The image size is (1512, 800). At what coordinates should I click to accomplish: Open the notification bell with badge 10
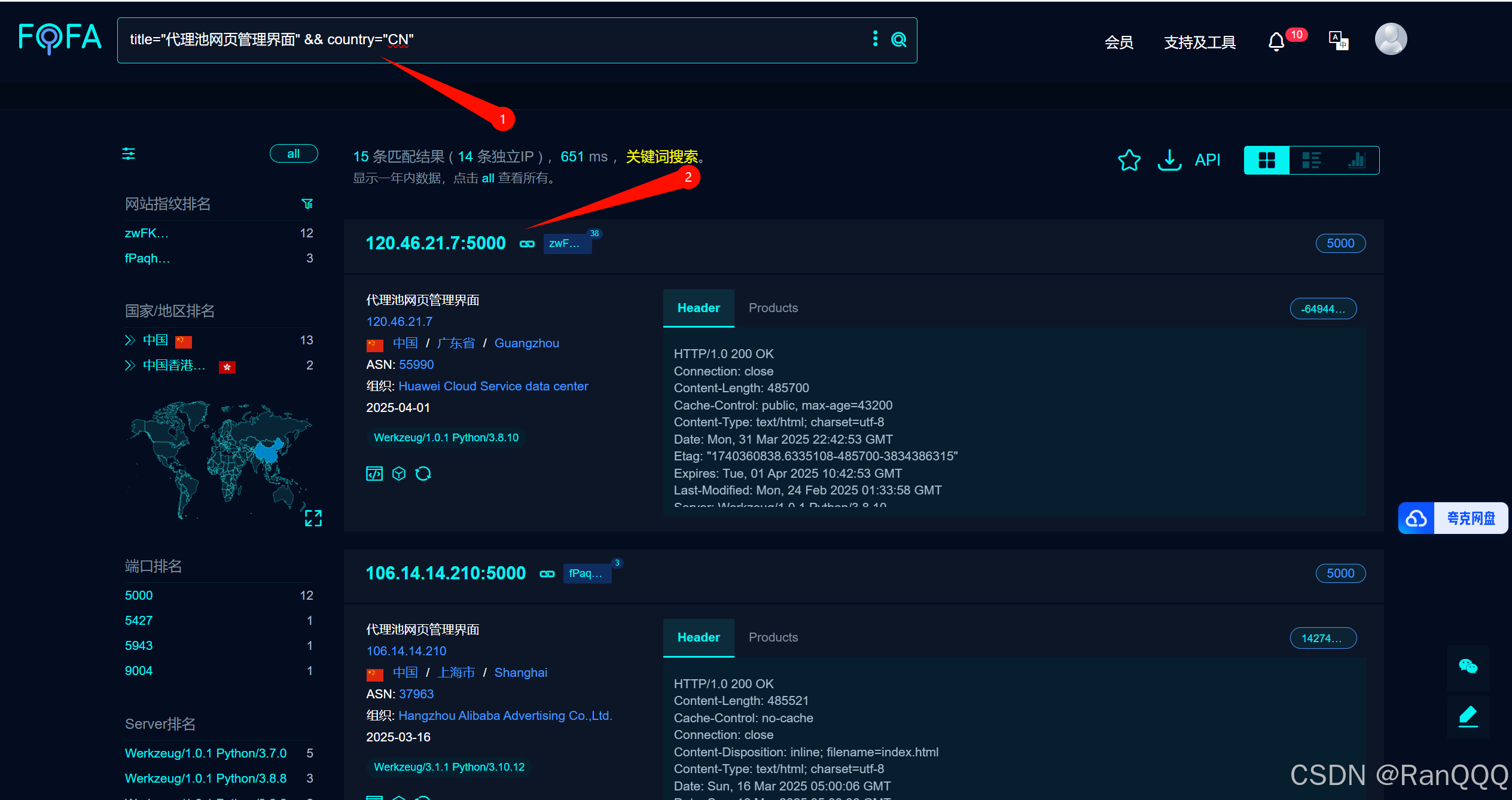[1276, 42]
